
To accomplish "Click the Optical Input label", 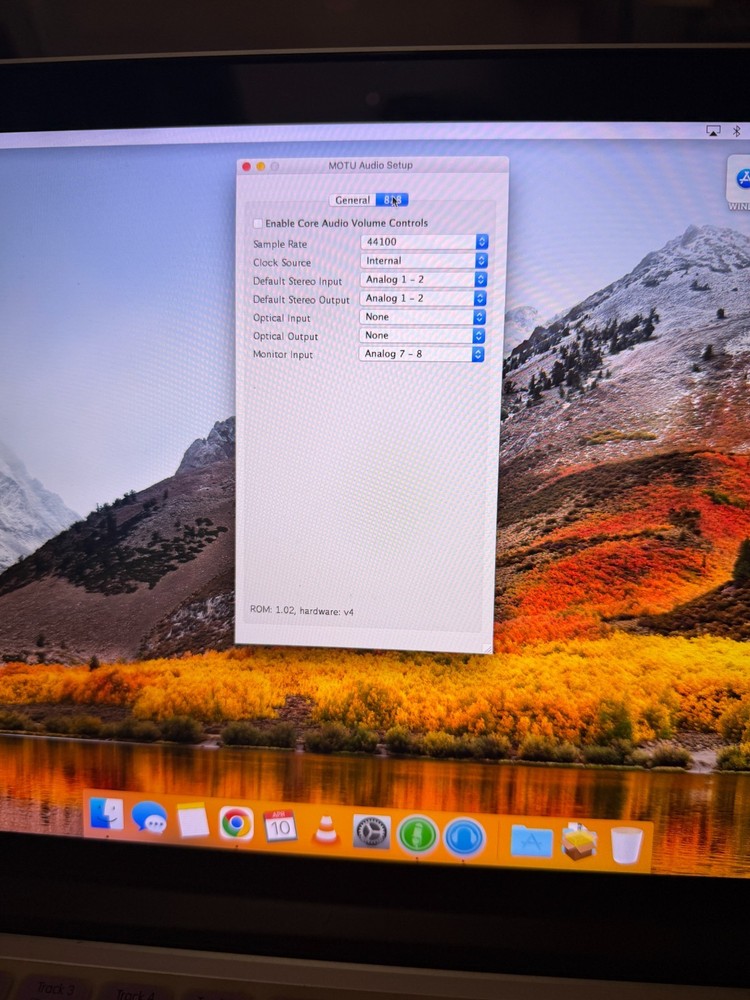I will pos(281,318).
